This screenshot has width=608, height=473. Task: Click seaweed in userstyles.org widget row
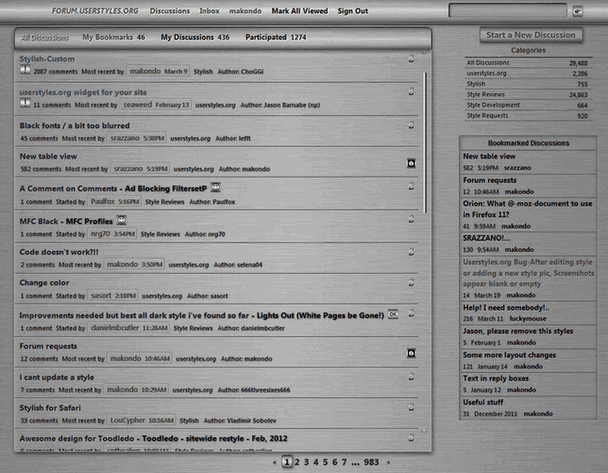137,105
